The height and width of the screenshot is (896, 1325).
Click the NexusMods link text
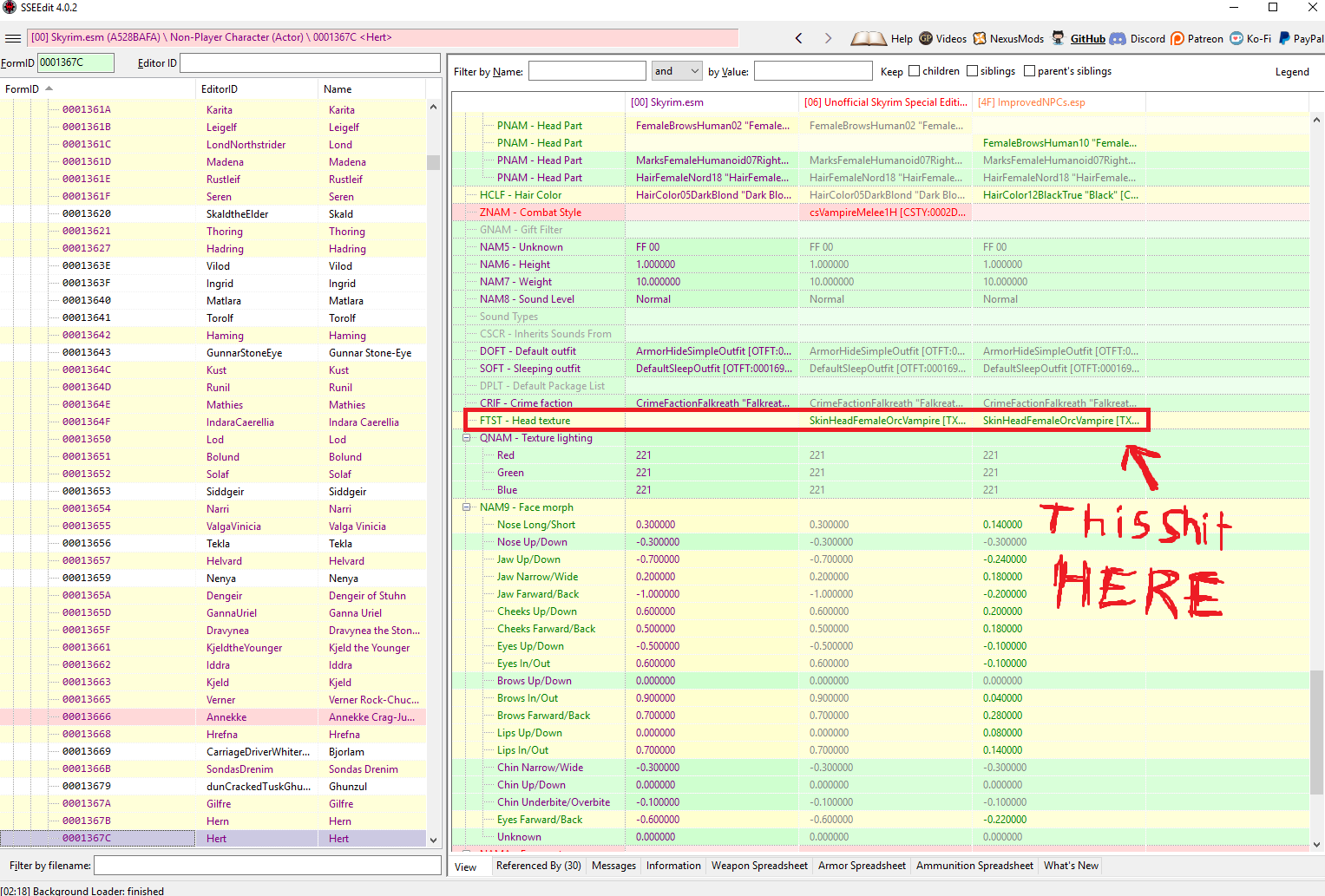[x=1017, y=39]
